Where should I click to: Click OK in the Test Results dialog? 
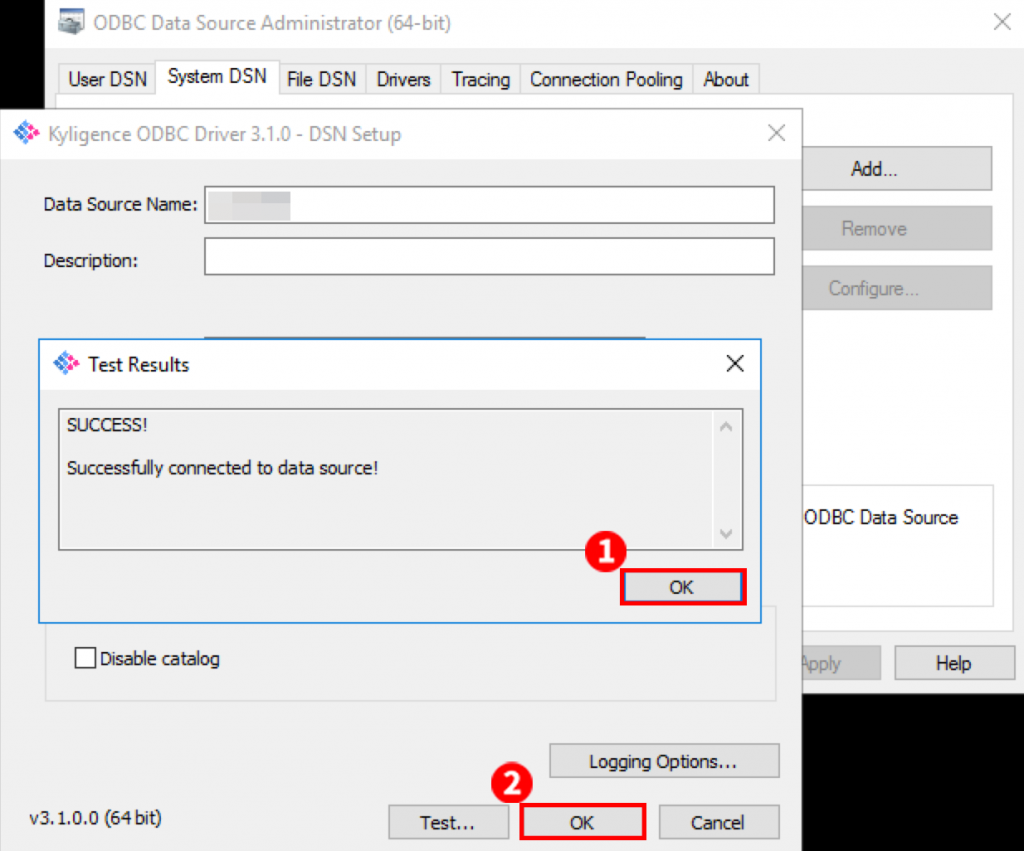[x=682, y=588]
